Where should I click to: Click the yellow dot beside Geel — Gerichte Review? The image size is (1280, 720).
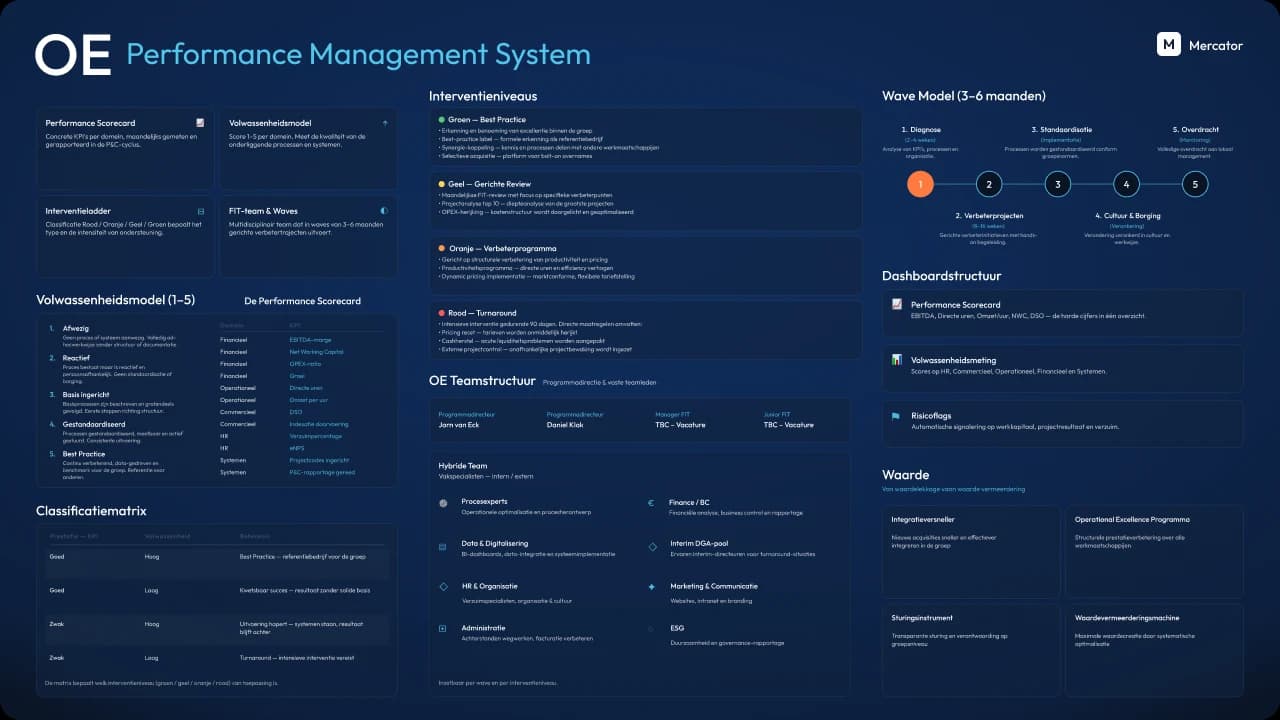pyautogui.click(x=441, y=184)
